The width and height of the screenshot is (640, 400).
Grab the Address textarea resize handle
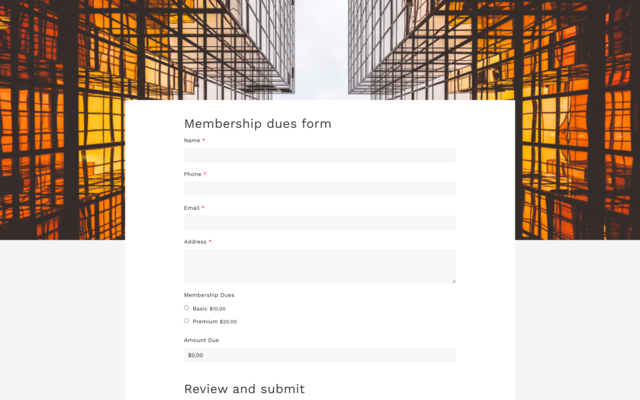click(453, 281)
